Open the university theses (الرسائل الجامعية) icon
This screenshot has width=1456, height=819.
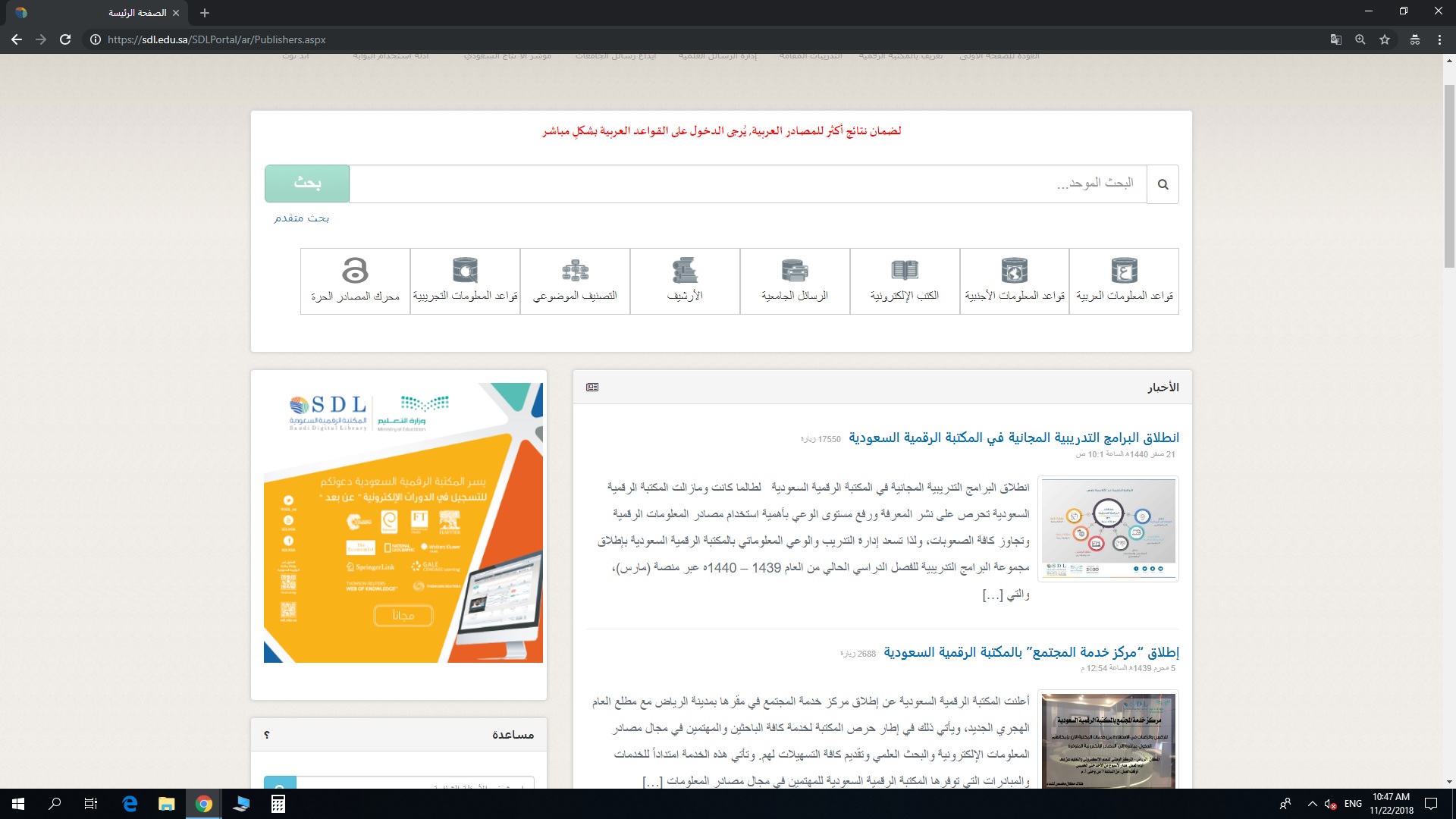[x=795, y=280]
